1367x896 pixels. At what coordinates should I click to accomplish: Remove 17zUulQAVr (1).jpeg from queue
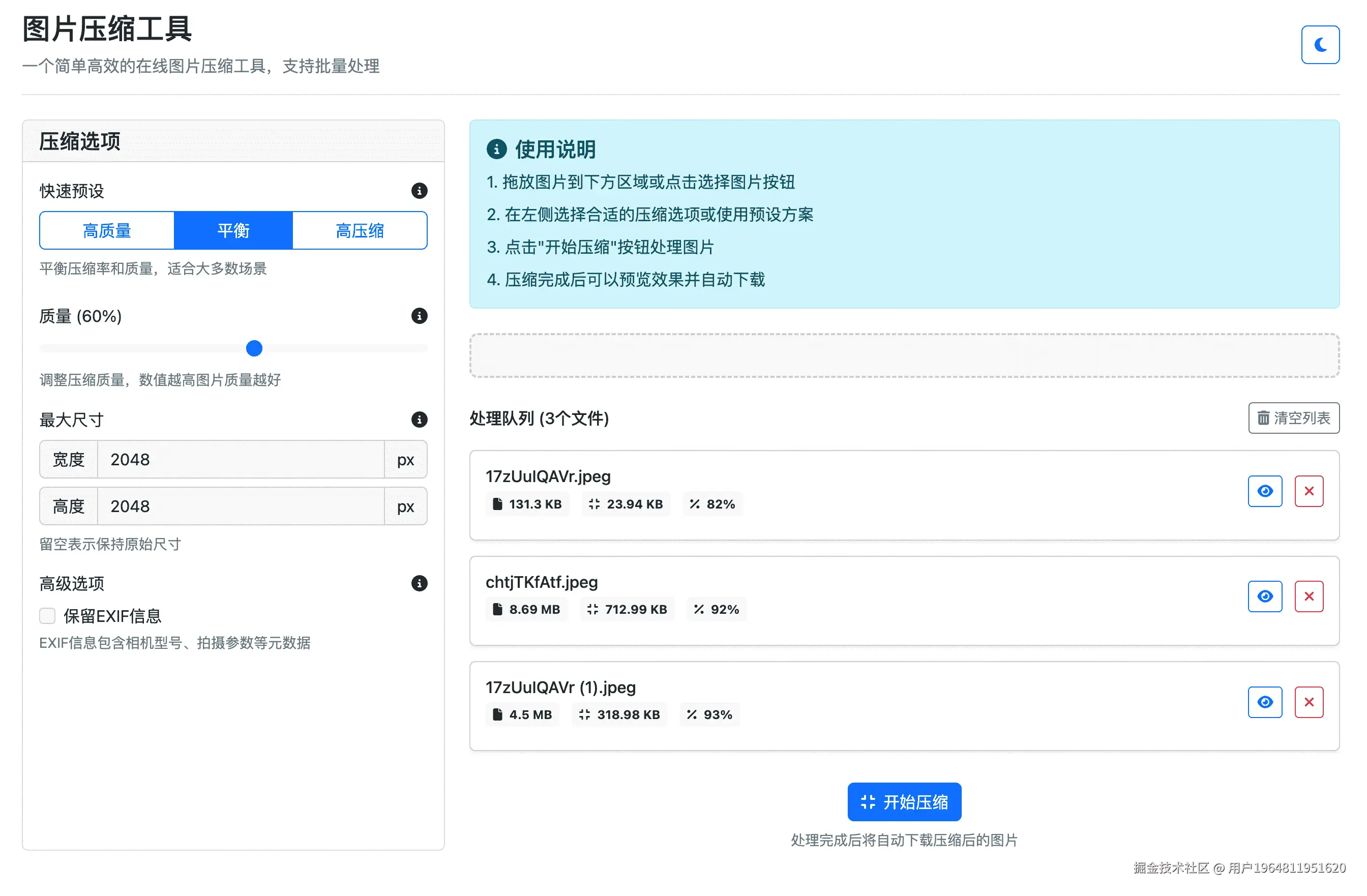click(1309, 702)
